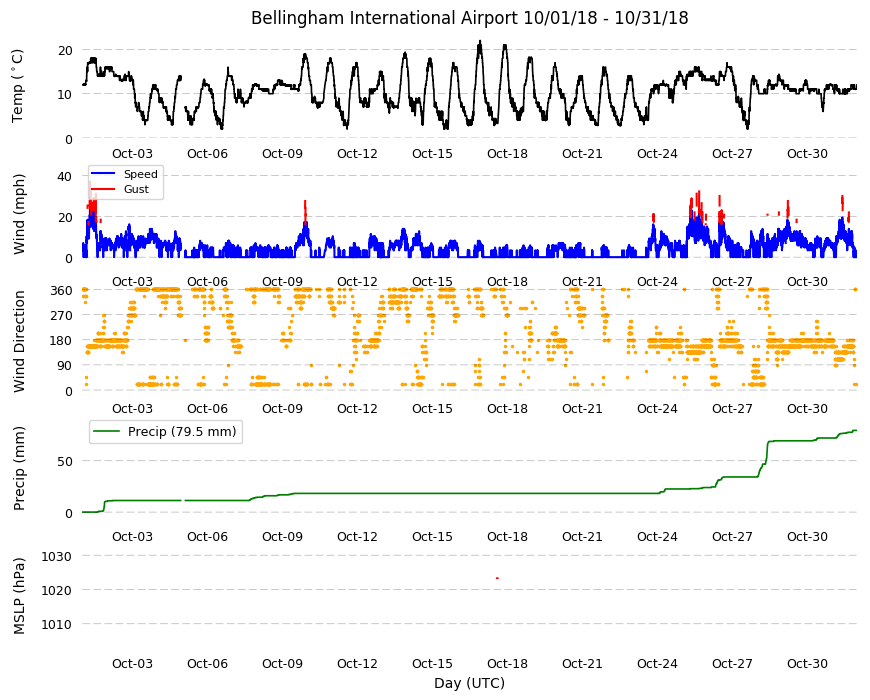Click the MSLP (hPa) axis label
Screen dimensions: 870x700
(x=19, y=596)
